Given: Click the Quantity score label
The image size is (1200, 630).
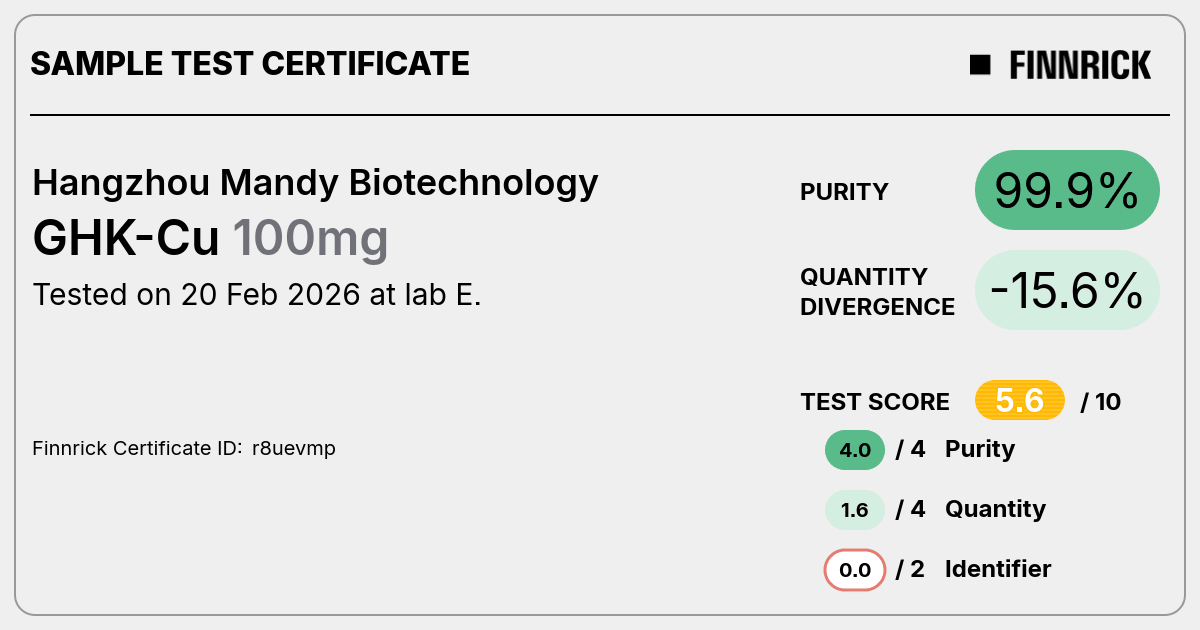Looking at the screenshot, I should [995, 509].
